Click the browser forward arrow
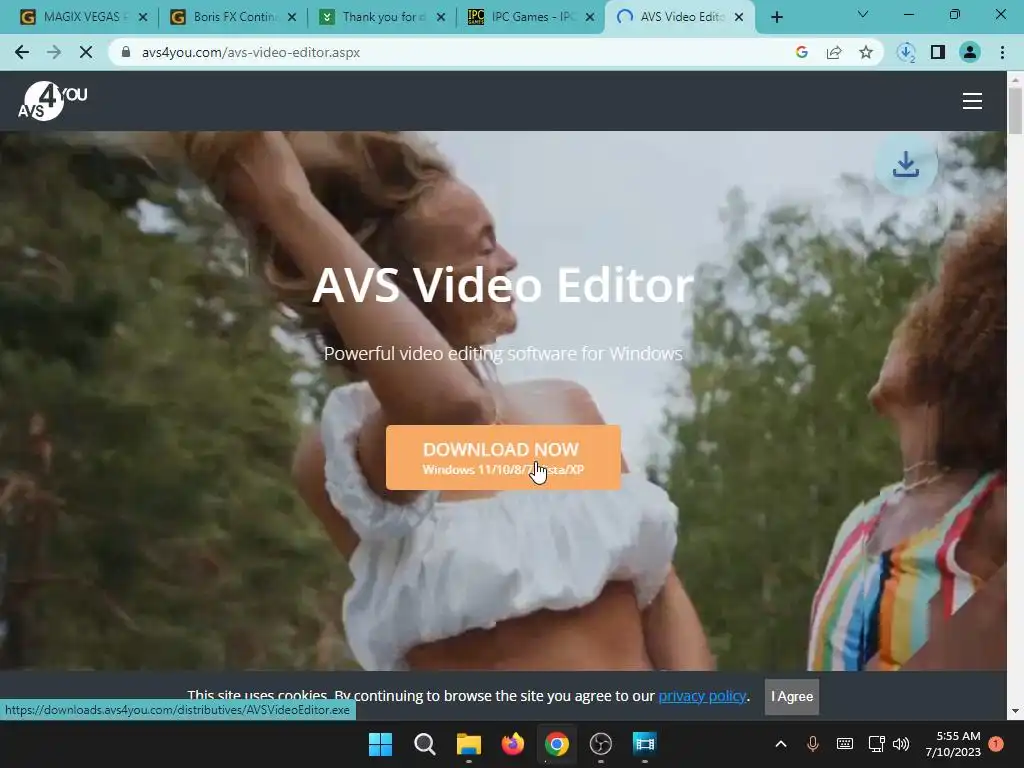 tap(54, 52)
